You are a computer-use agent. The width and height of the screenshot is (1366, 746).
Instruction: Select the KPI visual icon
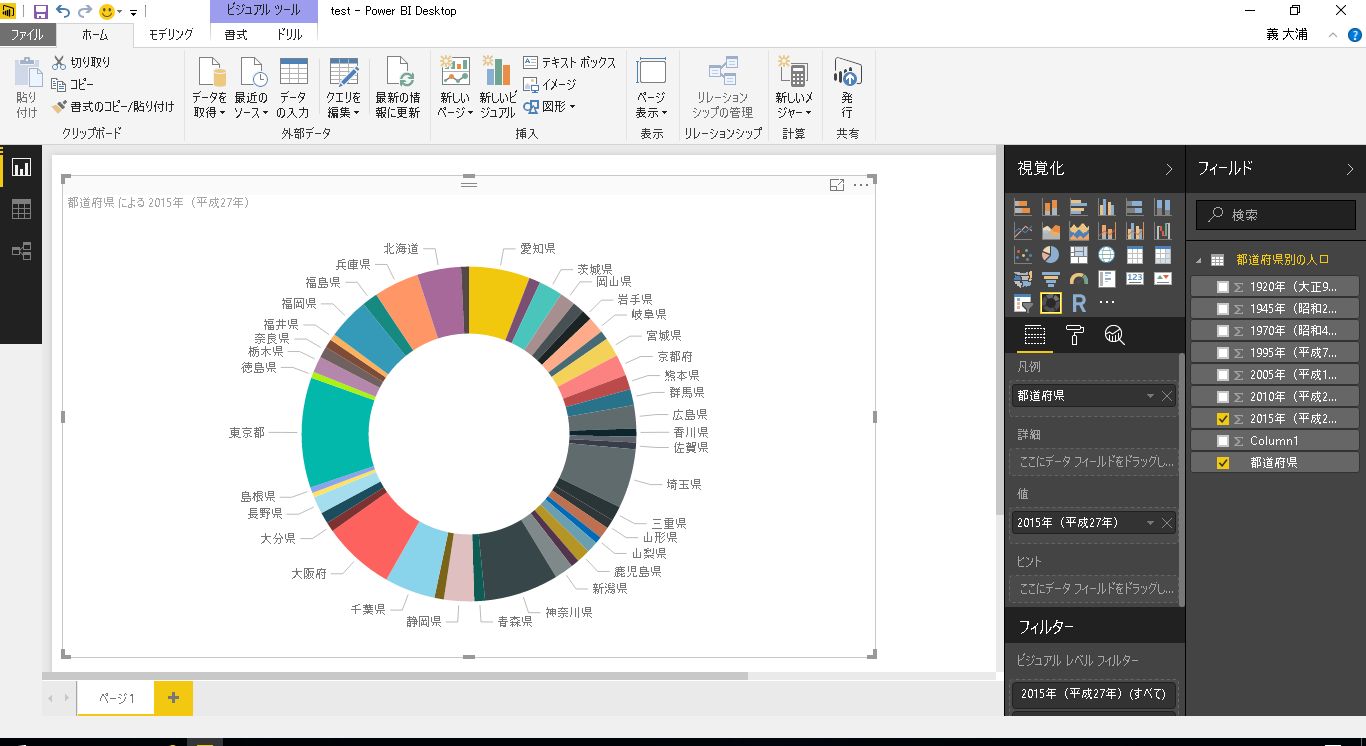[x=1163, y=279]
